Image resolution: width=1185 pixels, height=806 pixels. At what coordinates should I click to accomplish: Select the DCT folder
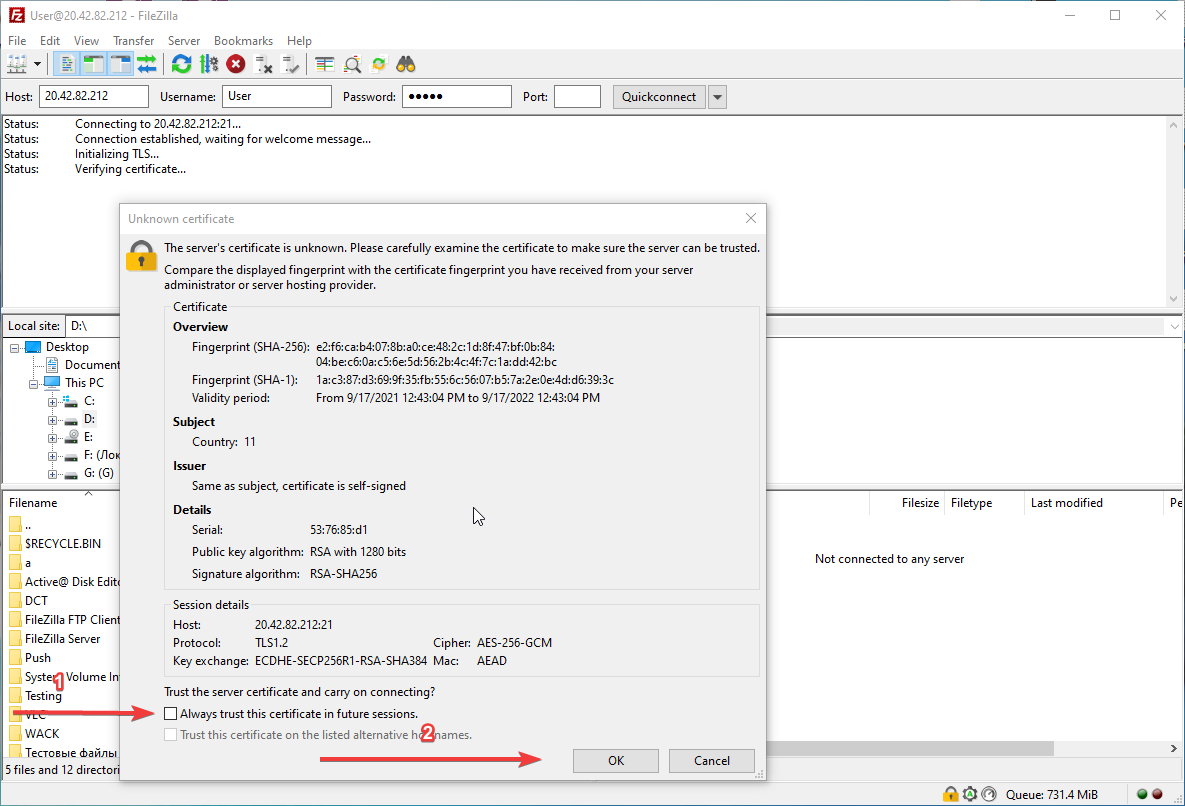pyautogui.click(x=36, y=601)
